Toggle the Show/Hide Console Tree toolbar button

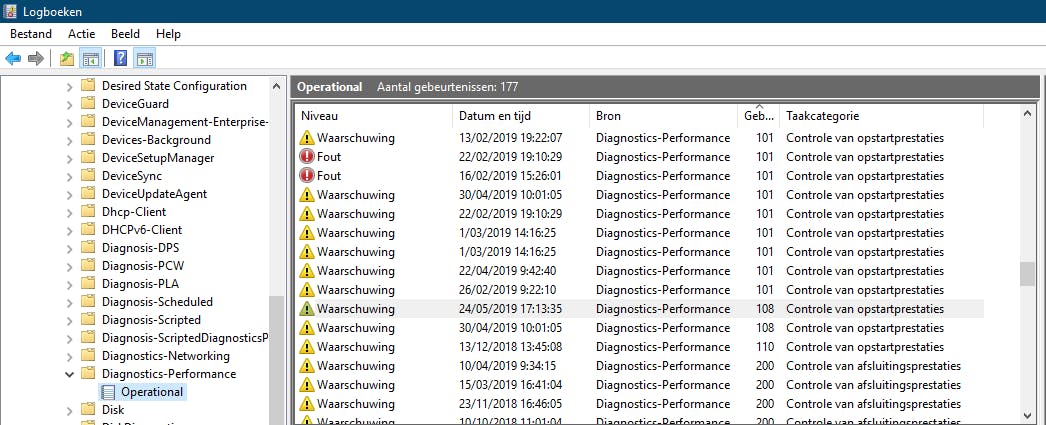pos(90,58)
